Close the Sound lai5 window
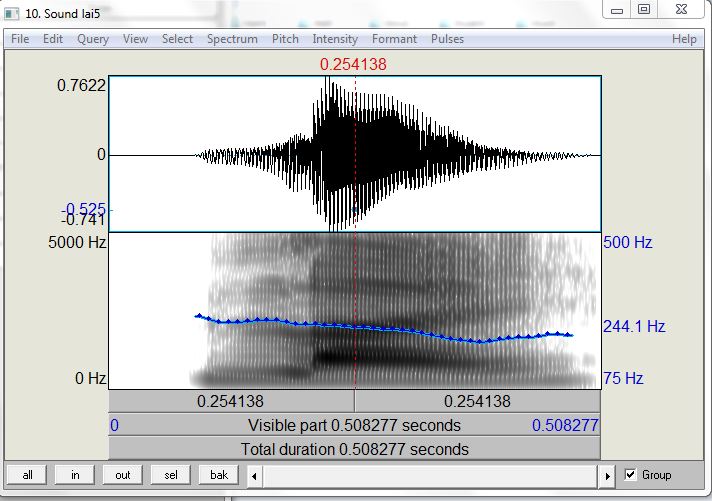The image size is (712, 501). pyautogui.click(x=681, y=10)
